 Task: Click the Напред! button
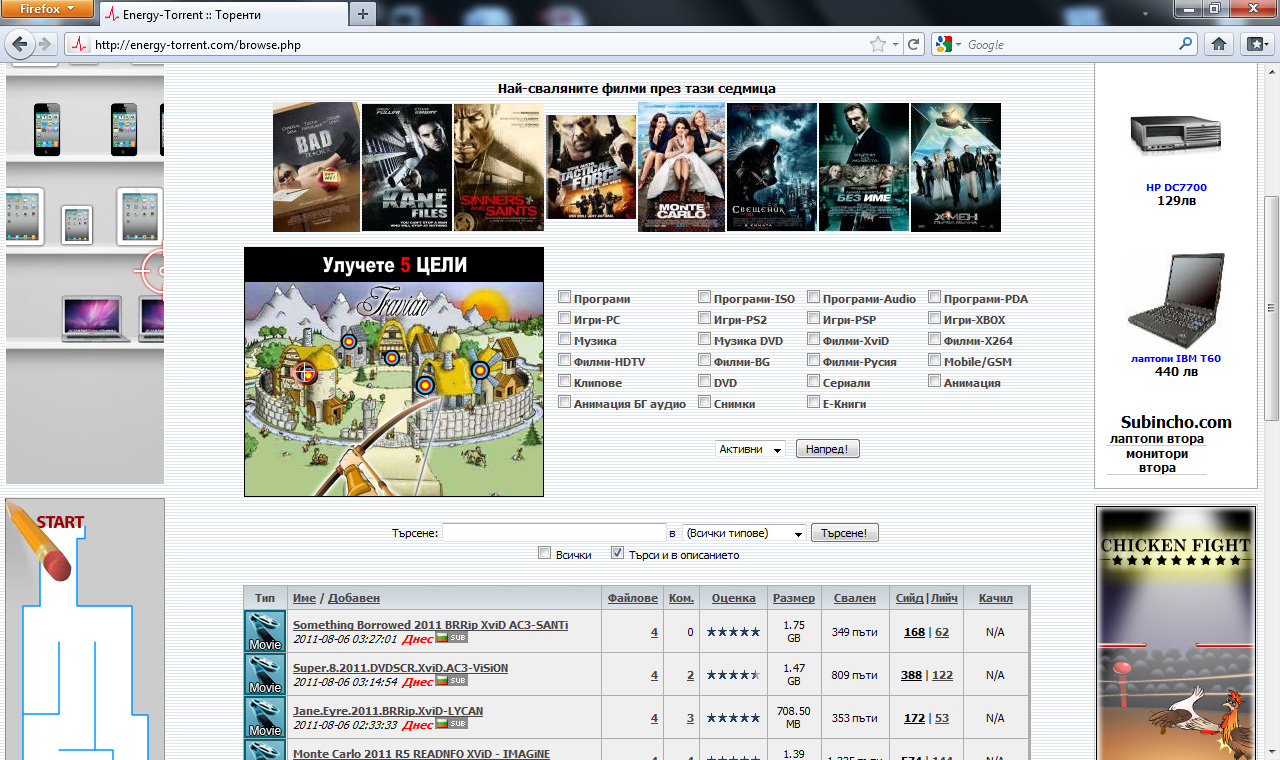tap(828, 449)
